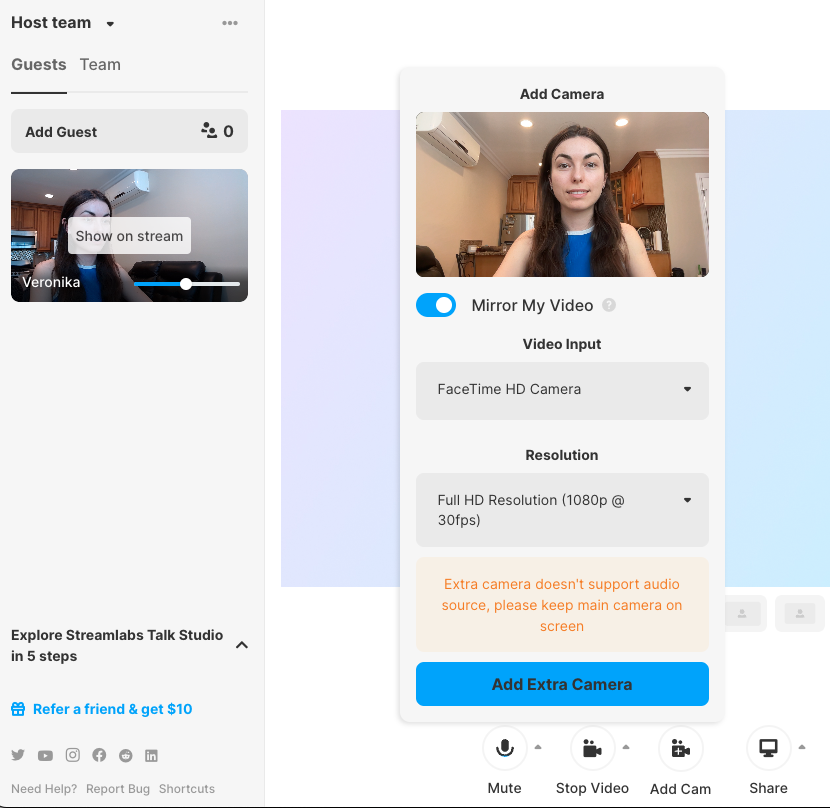Viewport: 830px width, 808px height.
Task: Click the Stop Video camera icon
Action: click(592, 748)
